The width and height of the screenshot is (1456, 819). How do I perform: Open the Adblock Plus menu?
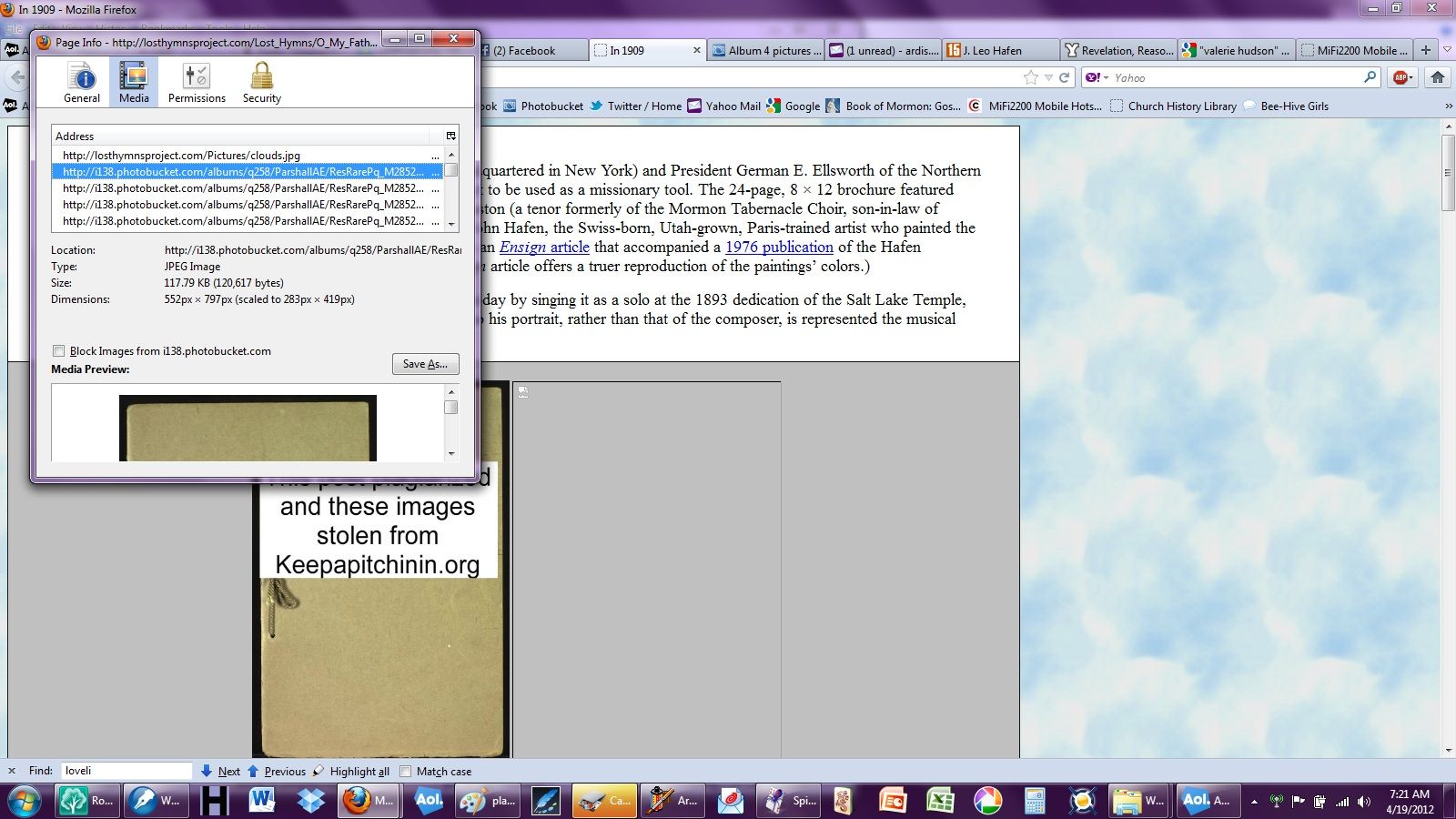click(x=1402, y=77)
